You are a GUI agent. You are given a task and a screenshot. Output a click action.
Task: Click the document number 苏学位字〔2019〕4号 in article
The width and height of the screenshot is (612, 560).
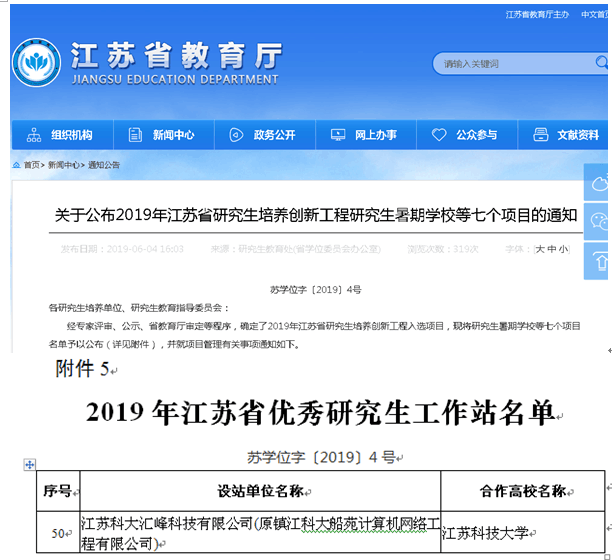point(316,290)
